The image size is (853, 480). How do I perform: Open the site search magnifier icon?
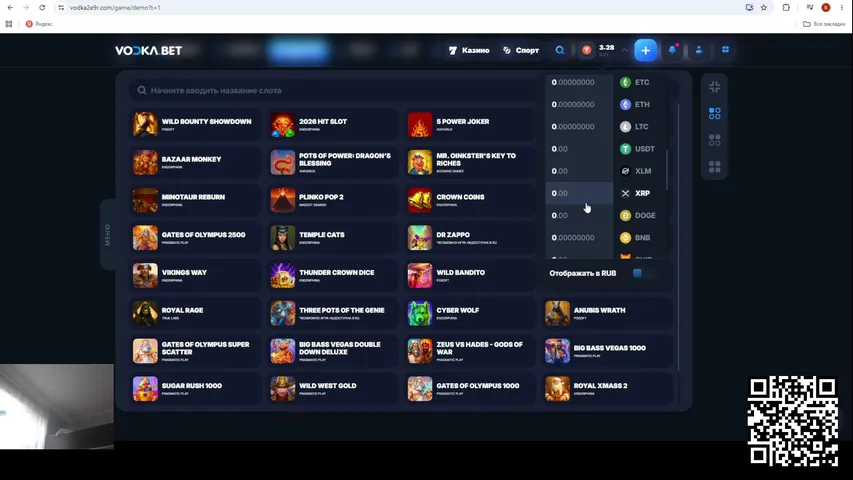(x=560, y=50)
